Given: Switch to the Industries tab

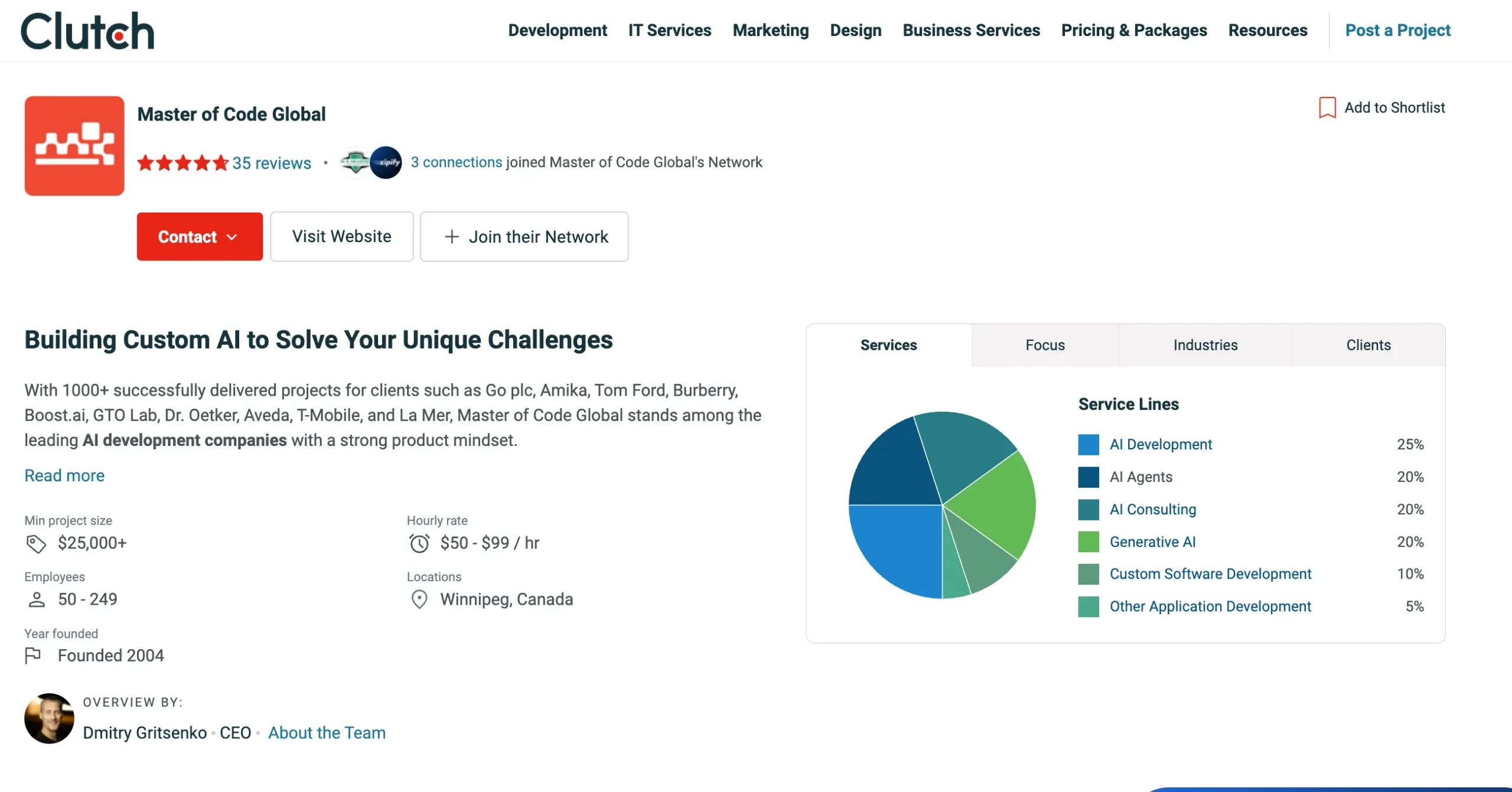Looking at the screenshot, I should click(1205, 345).
